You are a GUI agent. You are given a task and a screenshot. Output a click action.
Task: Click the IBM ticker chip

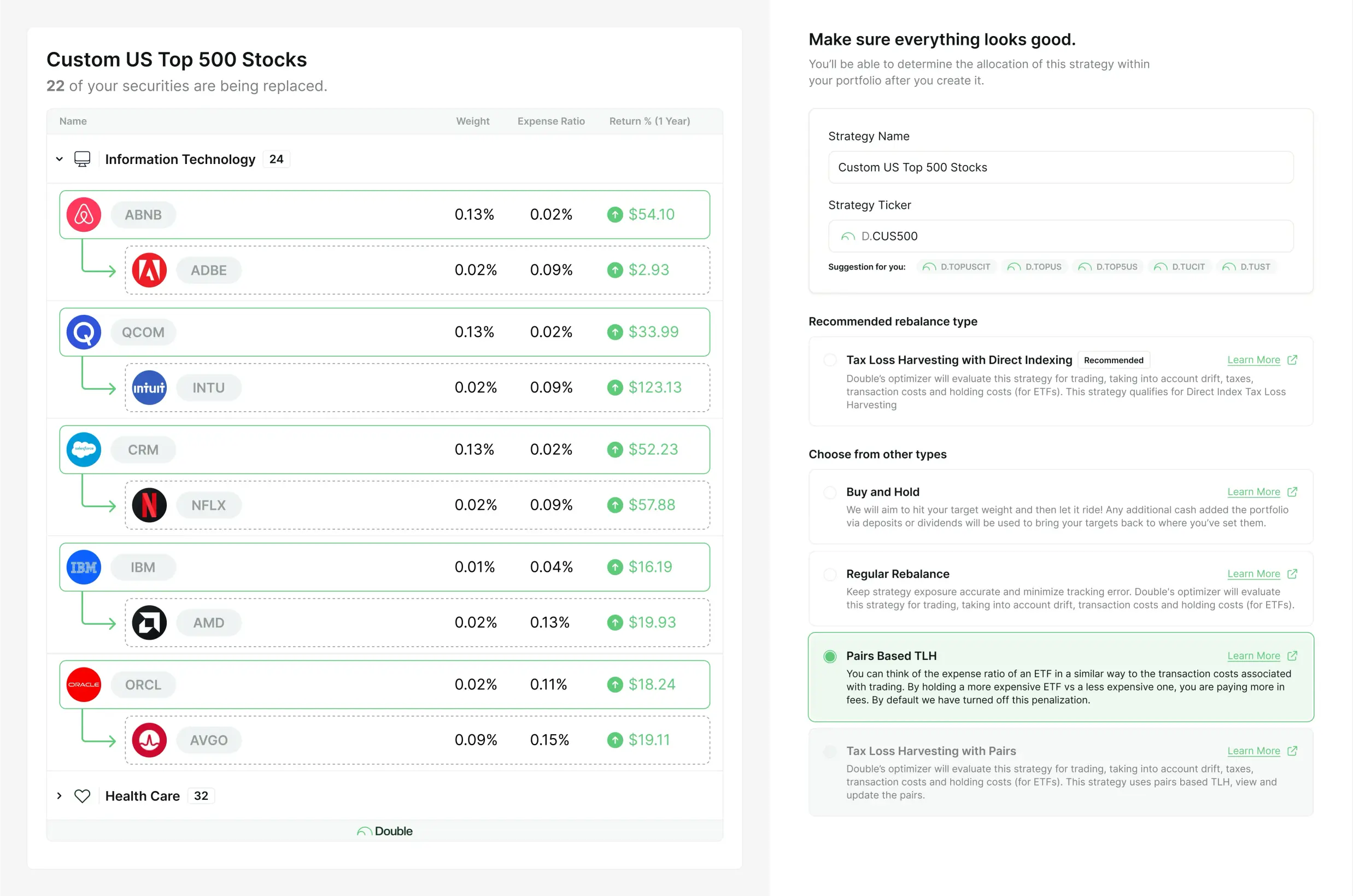pos(143,567)
